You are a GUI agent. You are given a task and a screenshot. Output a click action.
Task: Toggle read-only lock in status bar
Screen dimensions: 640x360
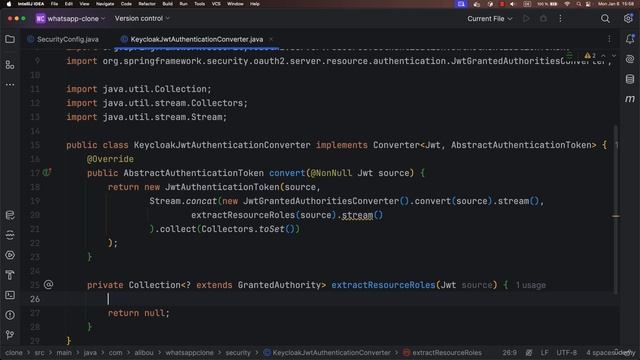tap(529, 352)
